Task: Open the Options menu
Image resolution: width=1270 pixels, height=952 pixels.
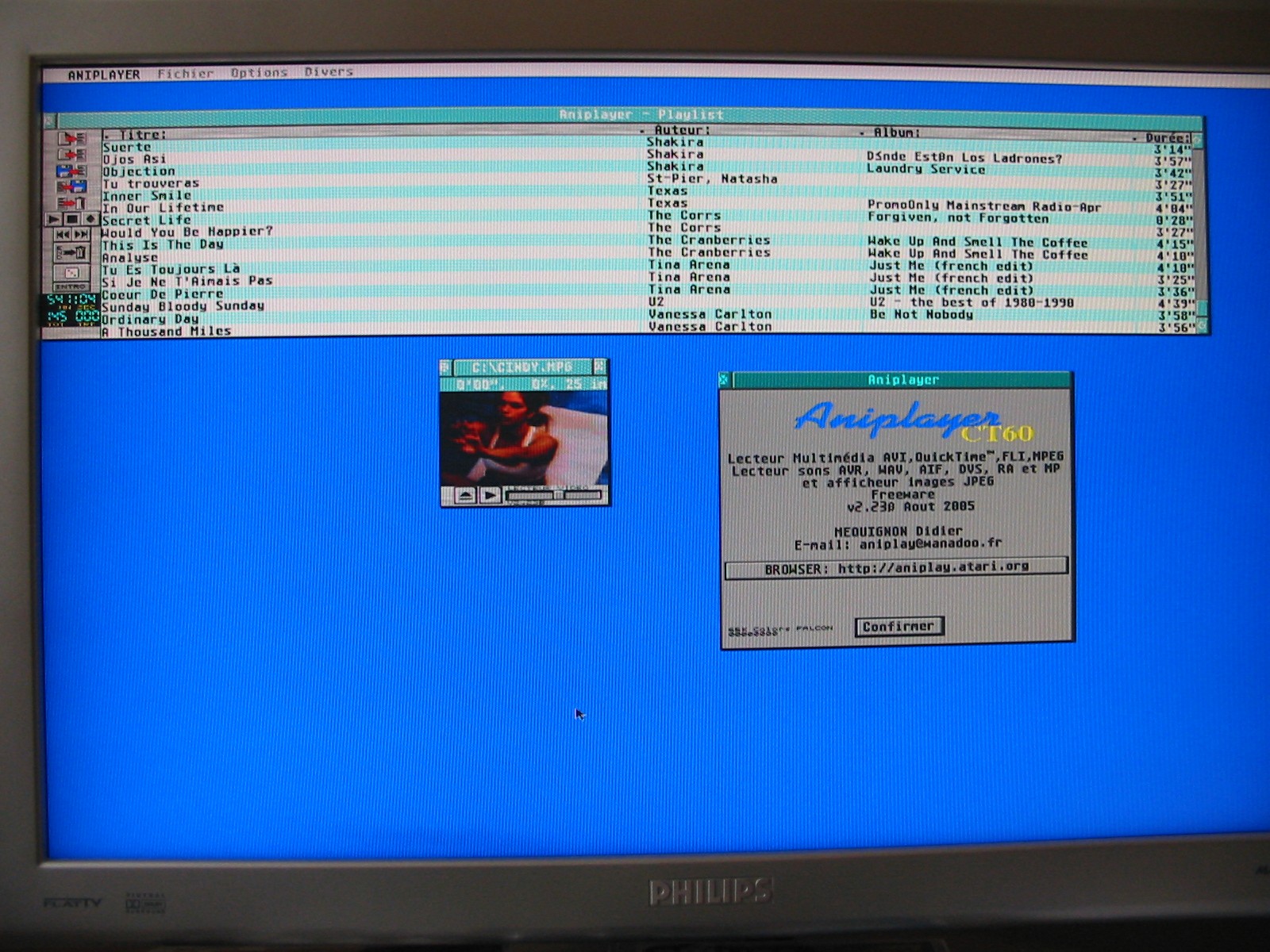Action: click(x=259, y=73)
